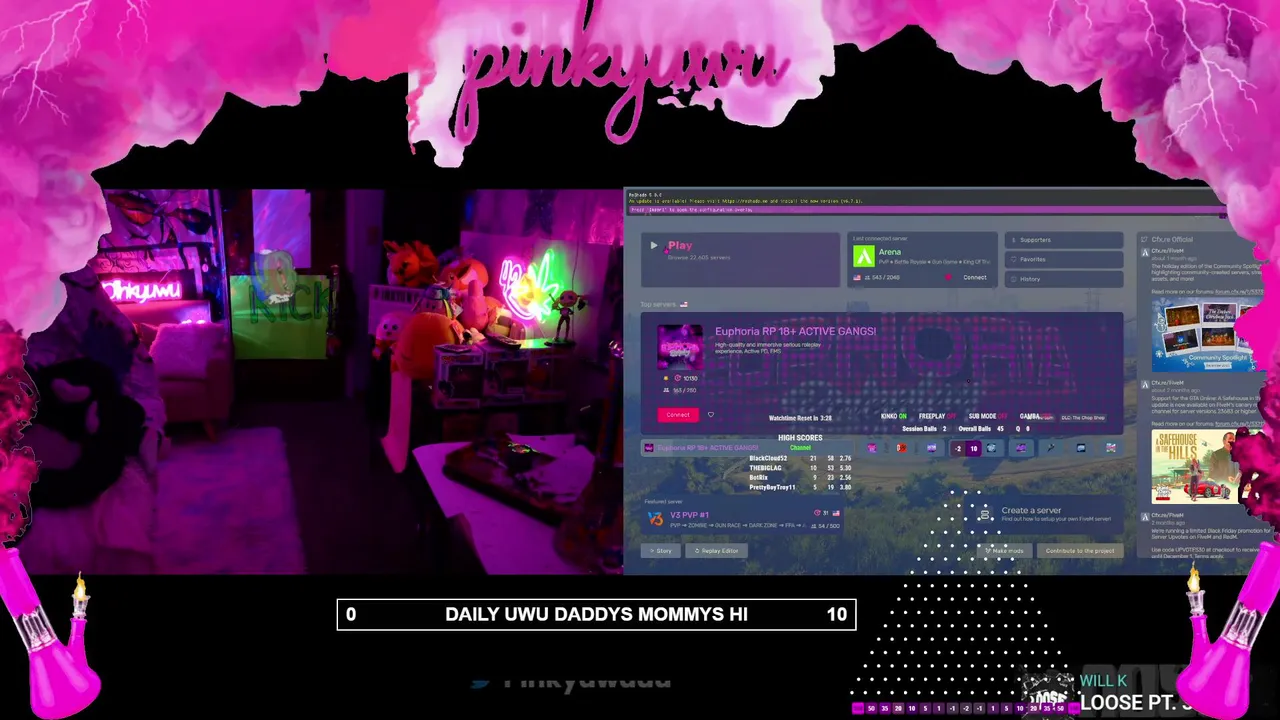The image size is (1280, 720).
Task: Select the THEBIGLAG high score row
Action: click(800, 468)
